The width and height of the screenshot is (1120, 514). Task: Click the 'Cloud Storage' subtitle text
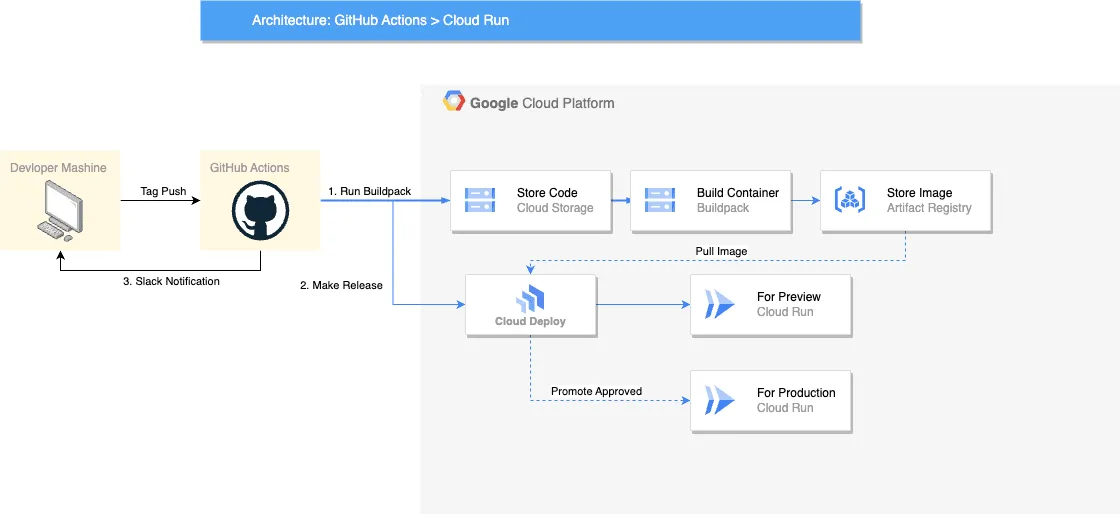click(x=555, y=208)
